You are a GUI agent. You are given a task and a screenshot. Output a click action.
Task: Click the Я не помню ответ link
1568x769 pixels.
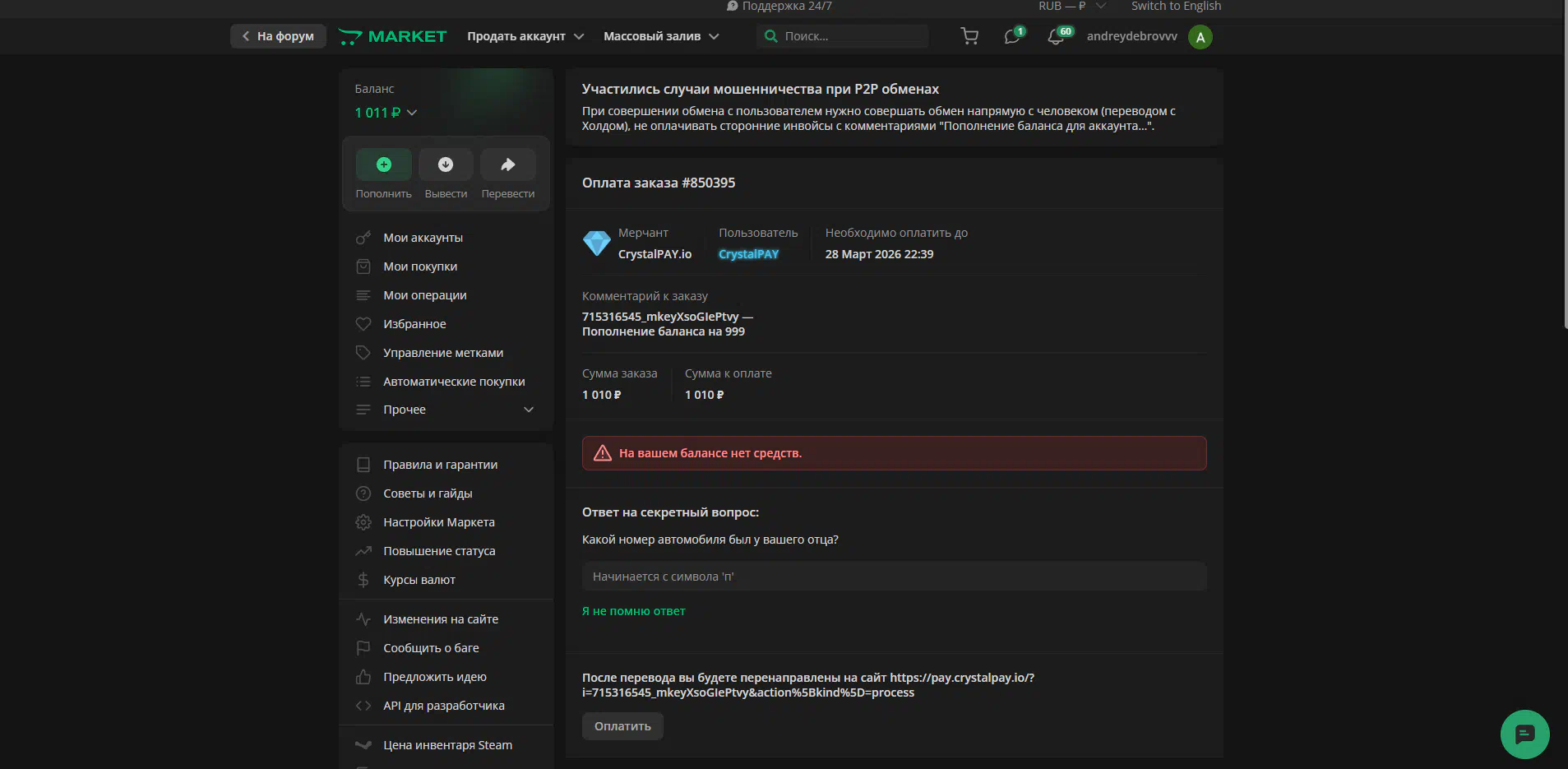pos(633,611)
